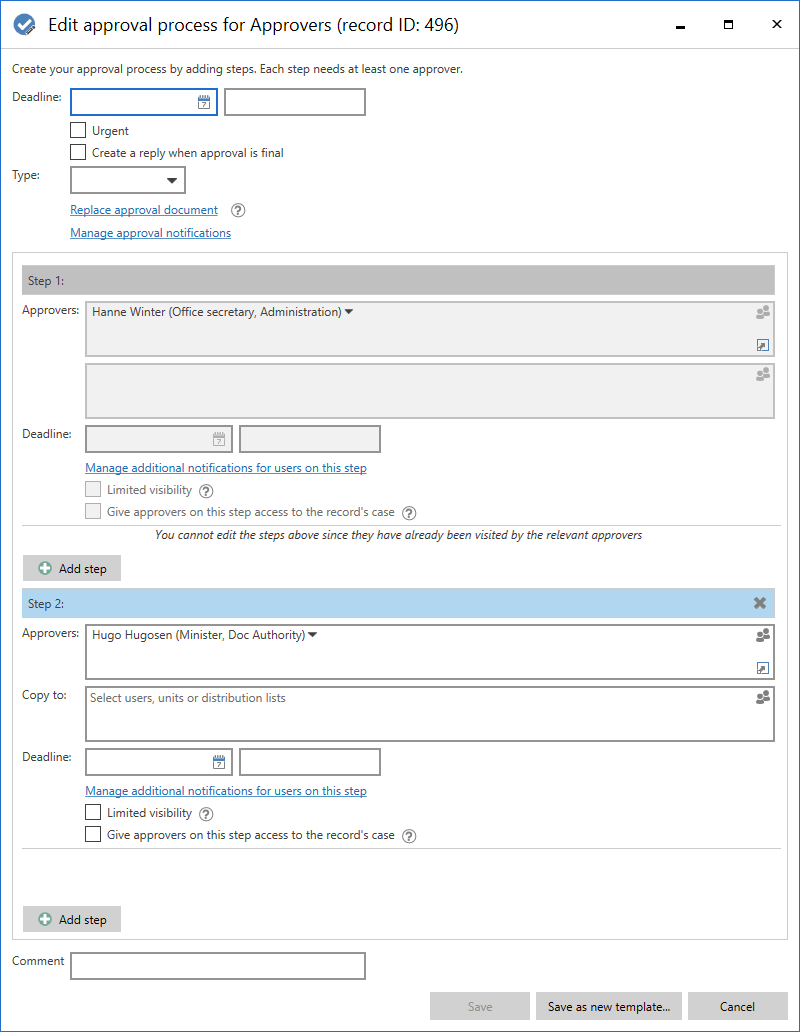
Task: Toggle Limited visibility checkbox in Step 2
Action: click(93, 813)
